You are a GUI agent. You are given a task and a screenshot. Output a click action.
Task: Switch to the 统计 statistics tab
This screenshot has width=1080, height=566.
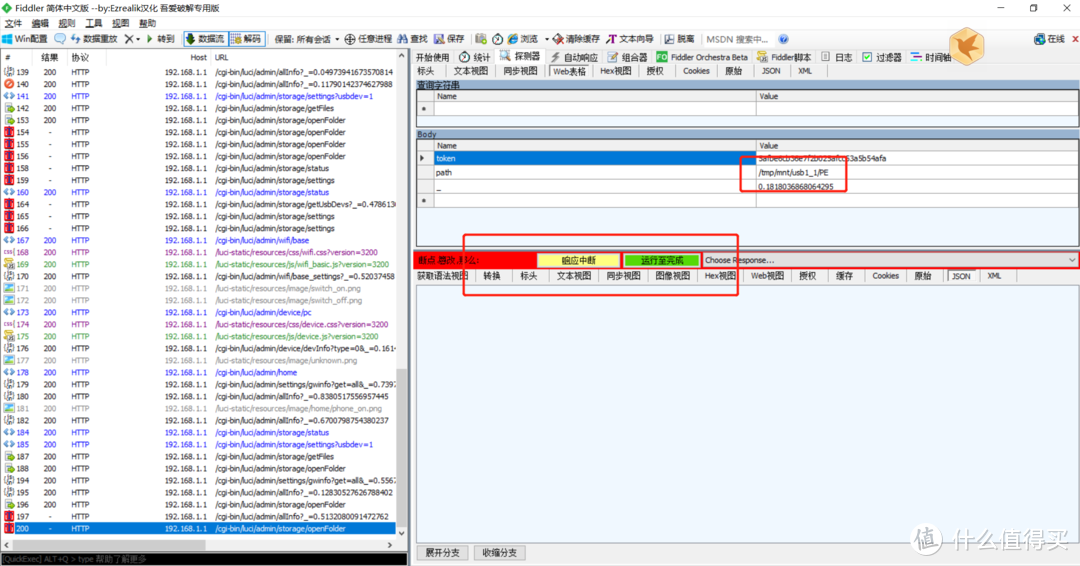(475, 57)
